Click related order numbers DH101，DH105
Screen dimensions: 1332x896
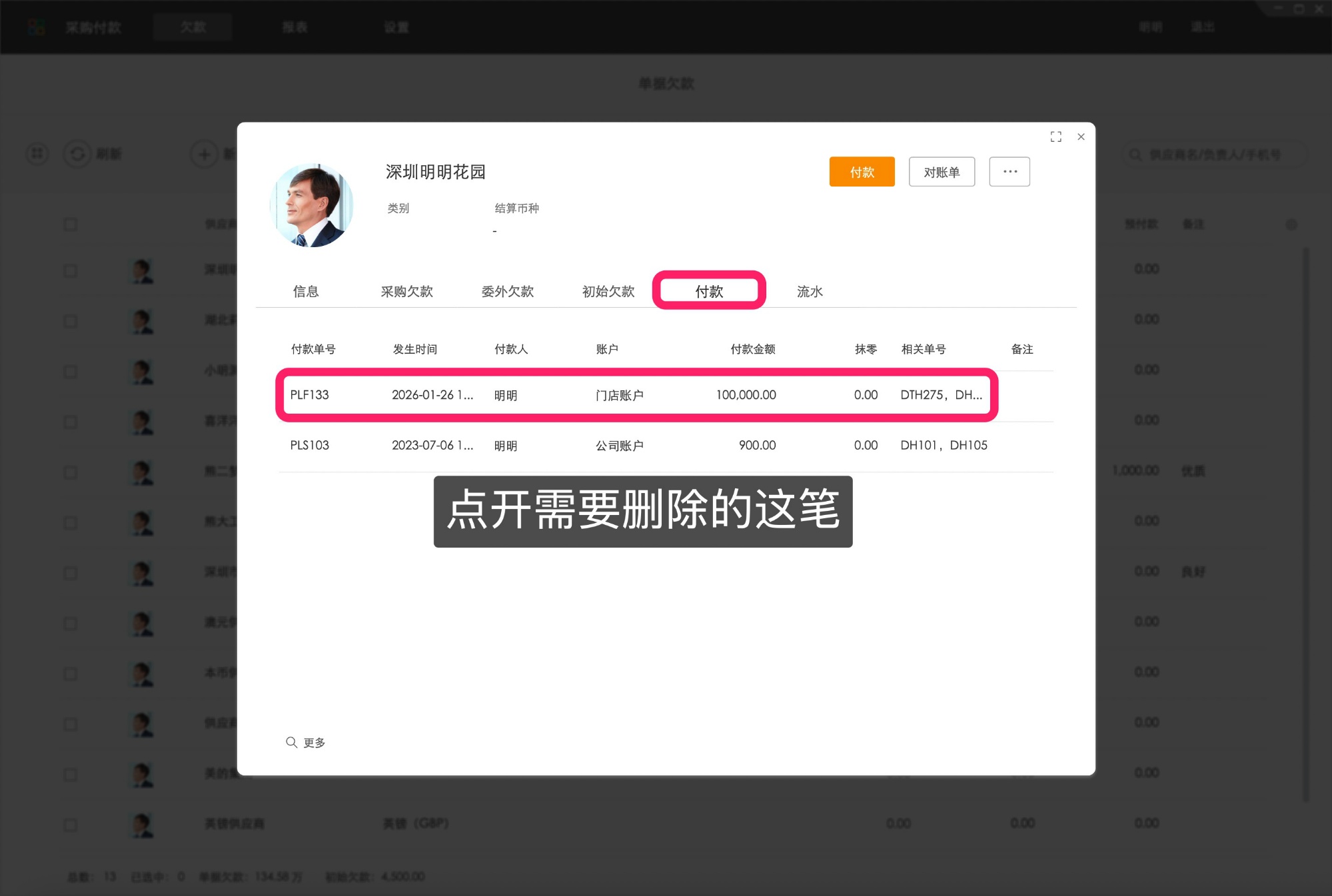[x=944, y=445]
